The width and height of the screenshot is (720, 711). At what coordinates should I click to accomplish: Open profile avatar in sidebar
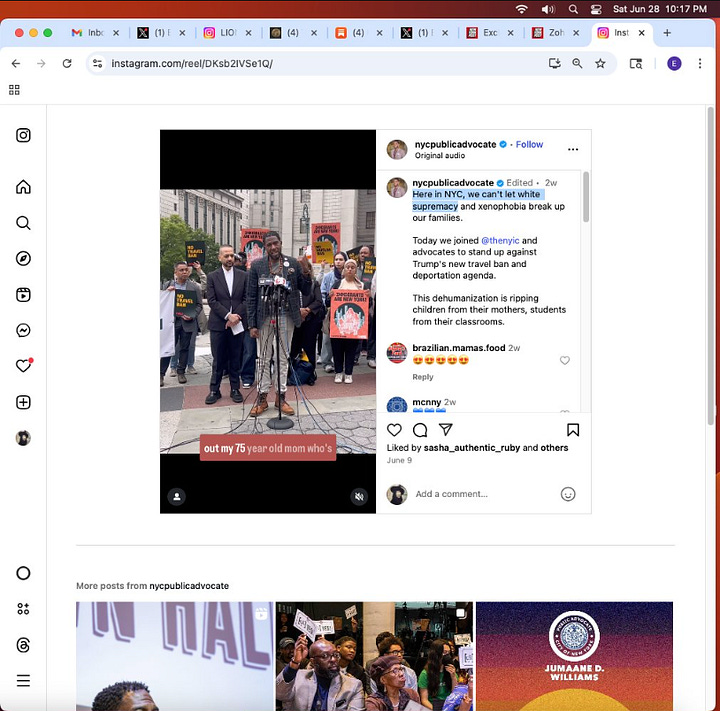23,438
